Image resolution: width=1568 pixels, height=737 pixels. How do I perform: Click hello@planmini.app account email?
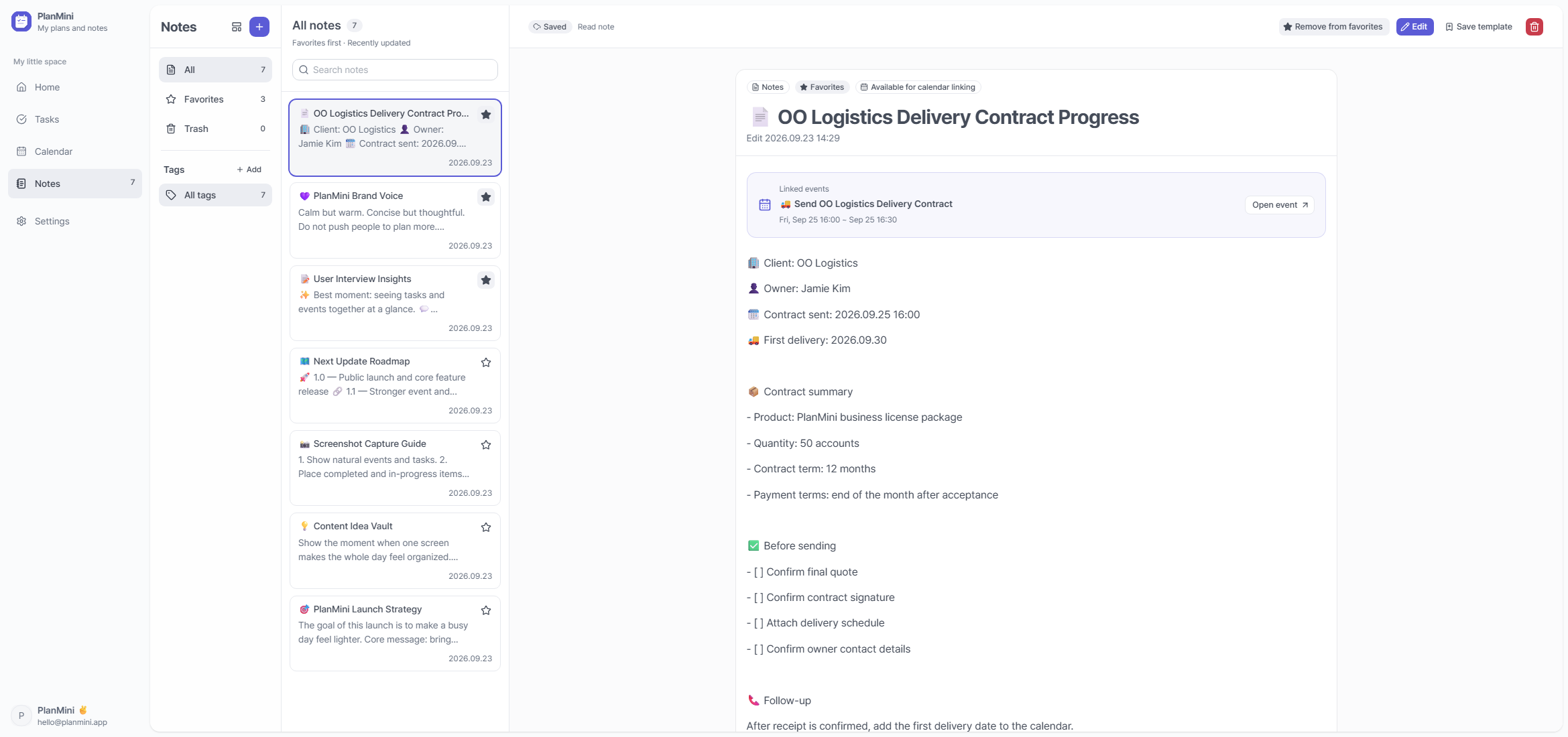coord(72,722)
